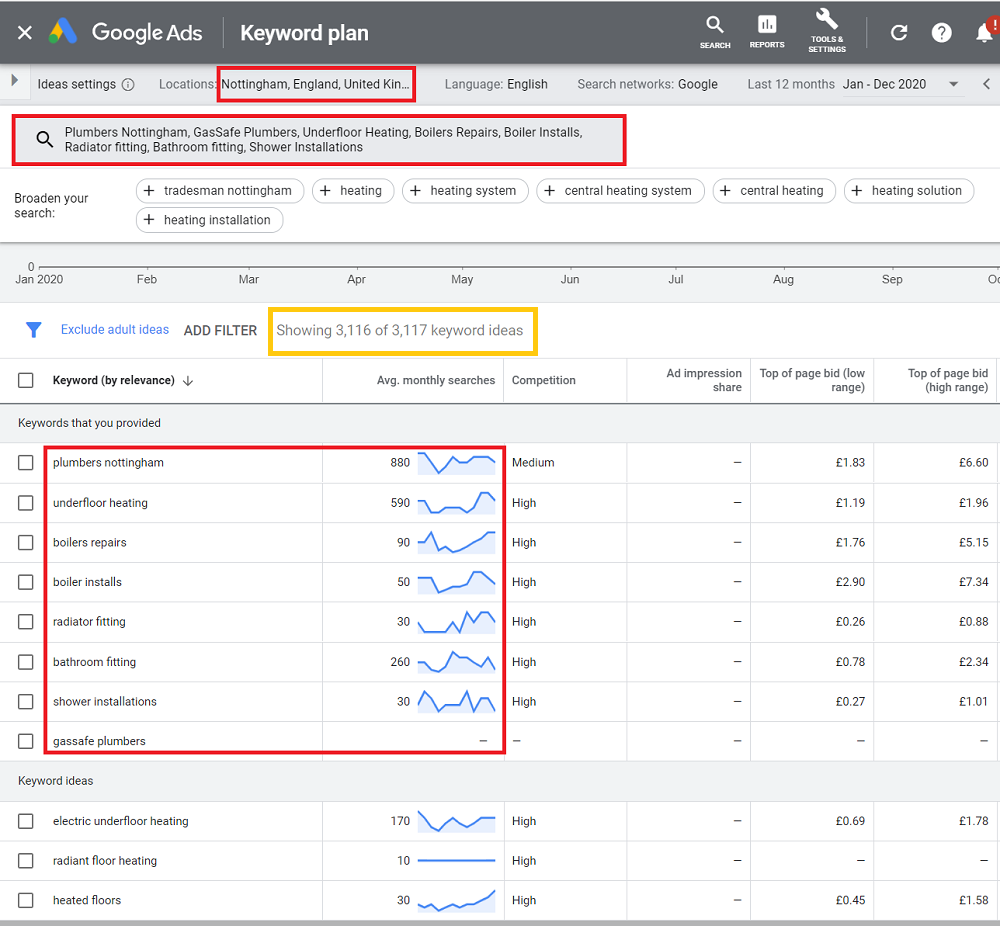
Task: Sort by Avg. monthly searches column
Action: [436, 381]
